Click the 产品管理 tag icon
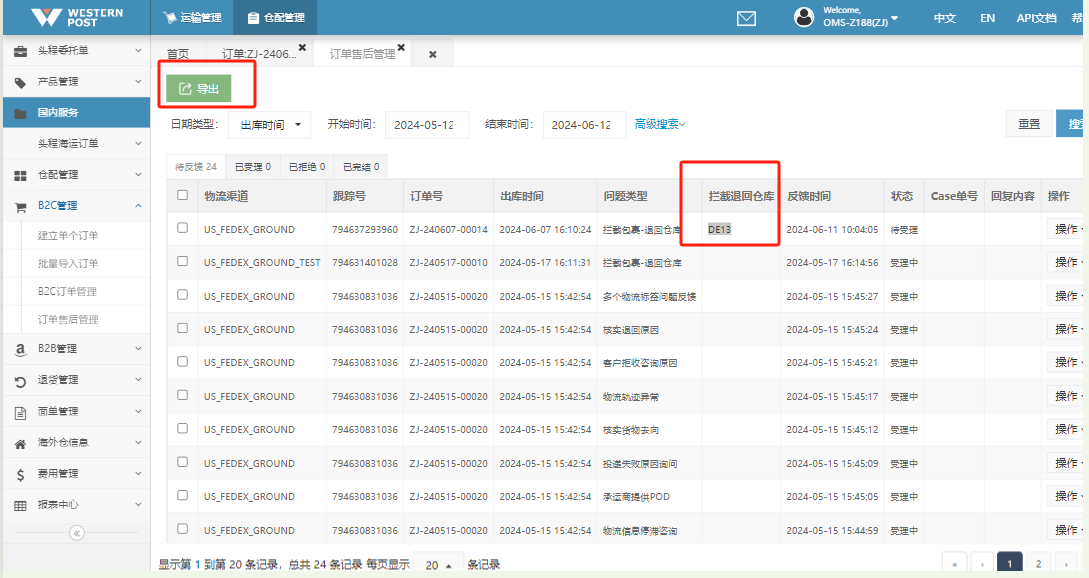The height and width of the screenshot is (578, 1089). (x=20, y=82)
